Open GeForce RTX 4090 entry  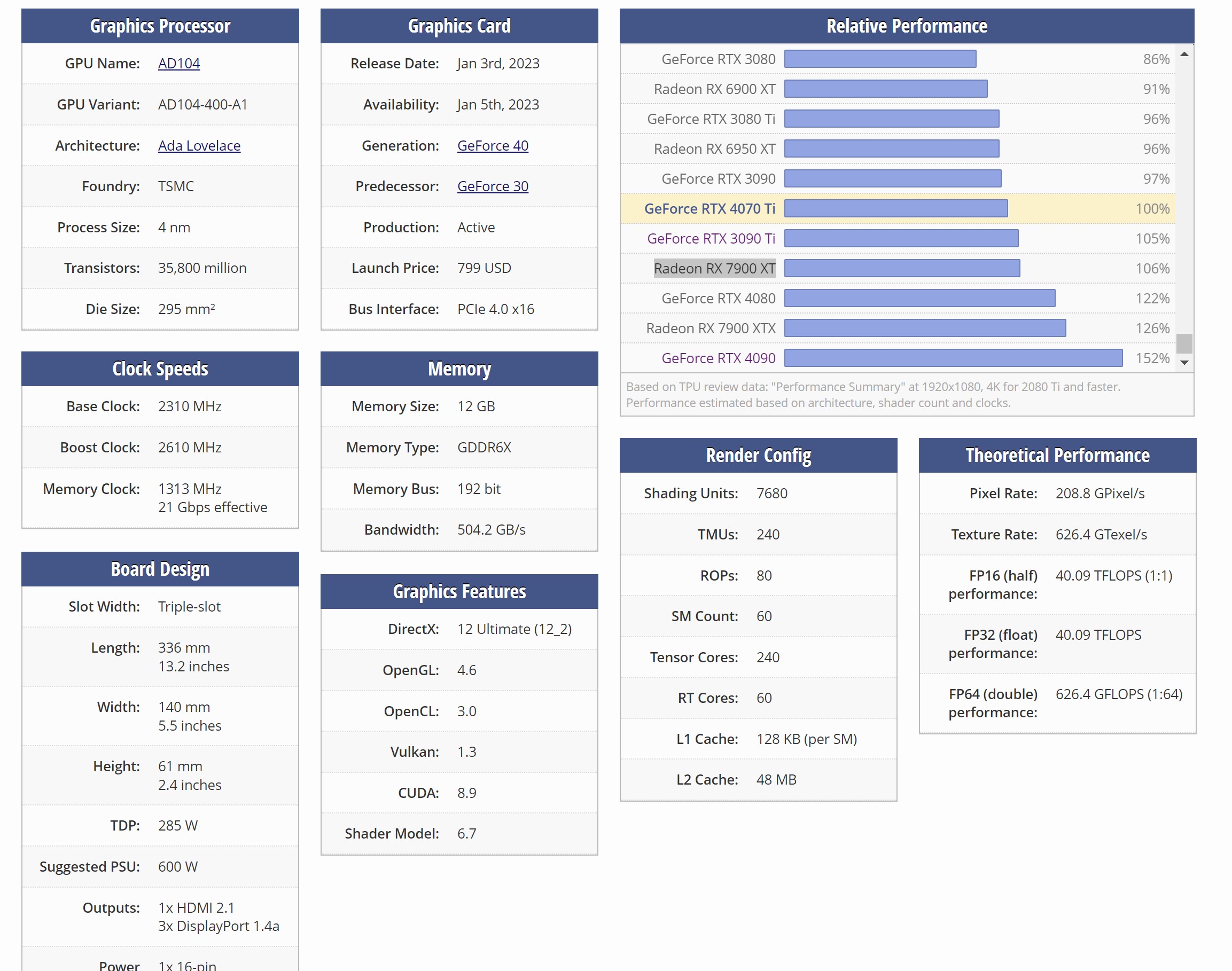pyautogui.click(x=718, y=358)
